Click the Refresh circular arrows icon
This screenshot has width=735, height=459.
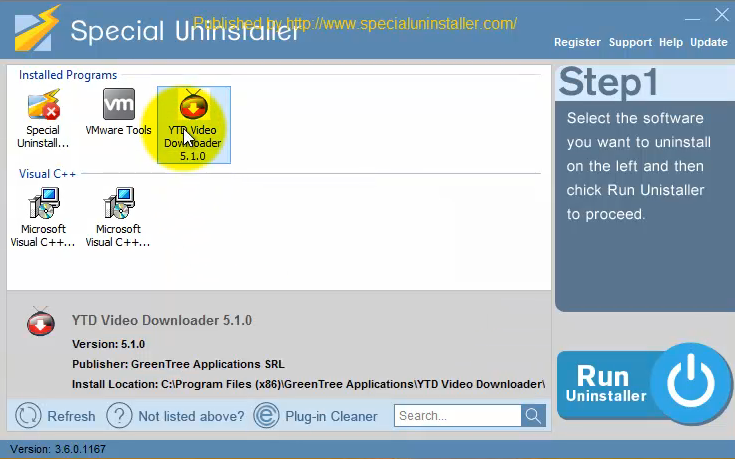[28, 415]
